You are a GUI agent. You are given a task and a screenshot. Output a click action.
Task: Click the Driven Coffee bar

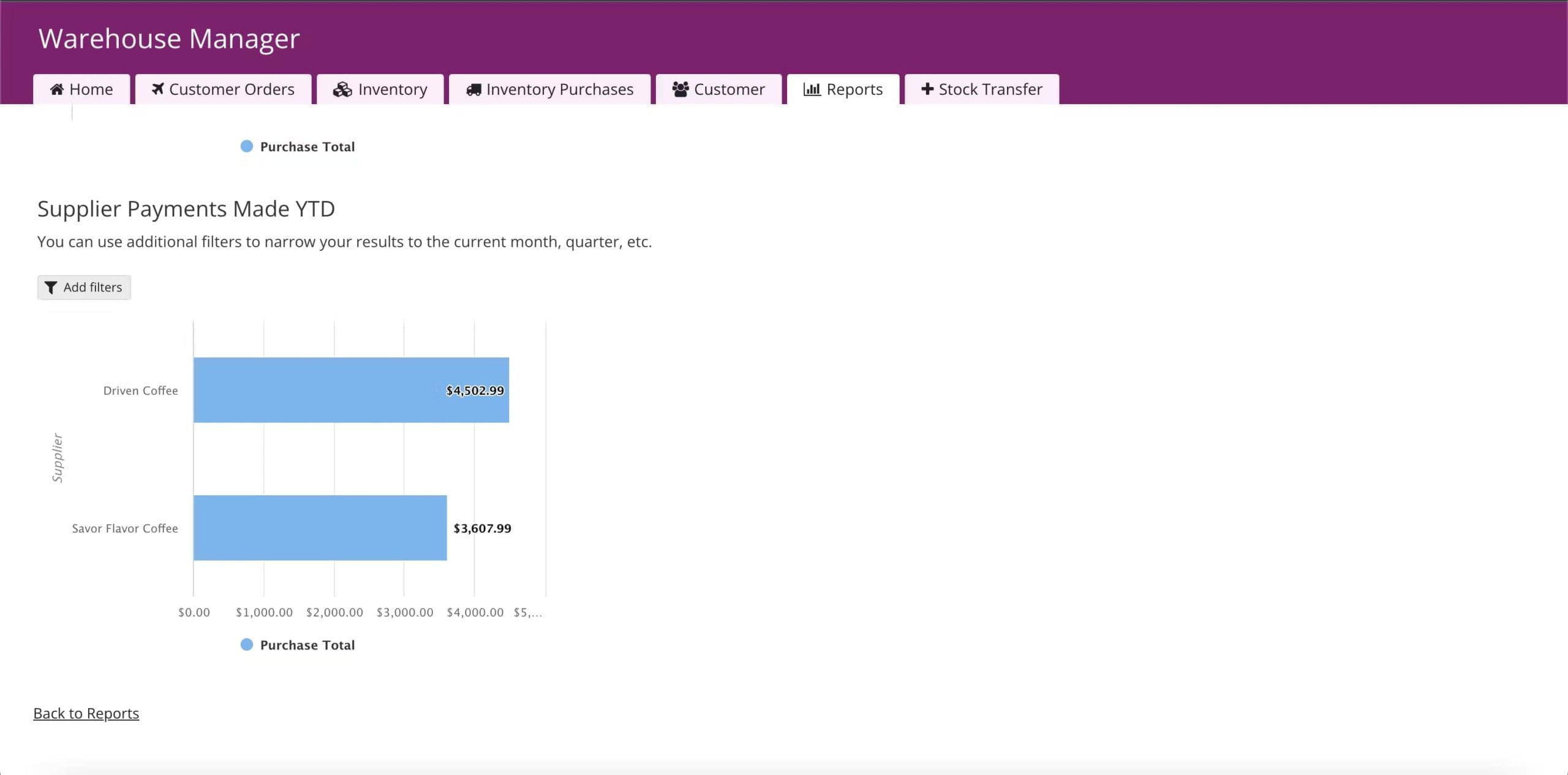coord(318,390)
